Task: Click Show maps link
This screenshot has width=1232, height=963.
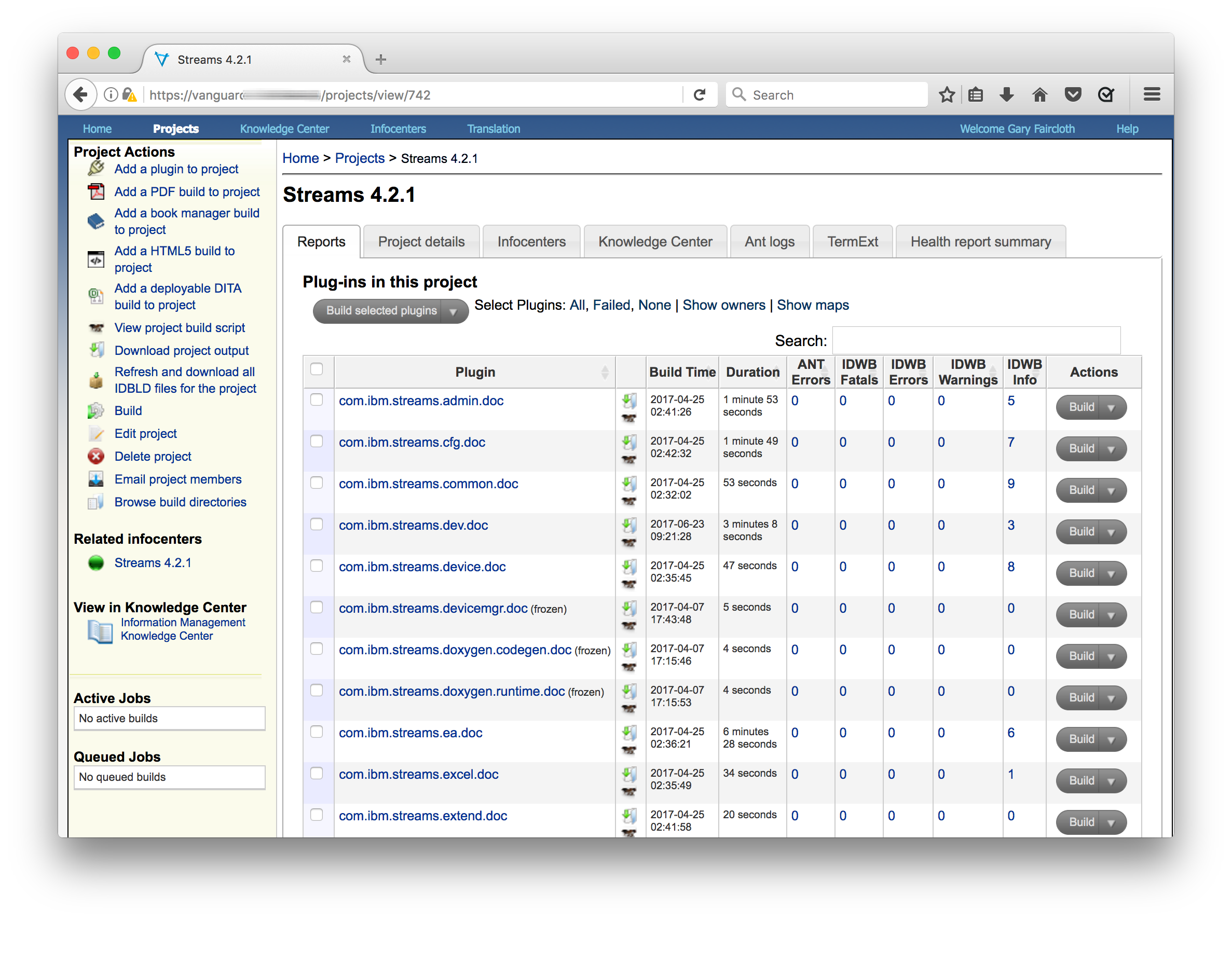Action: (813, 305)
